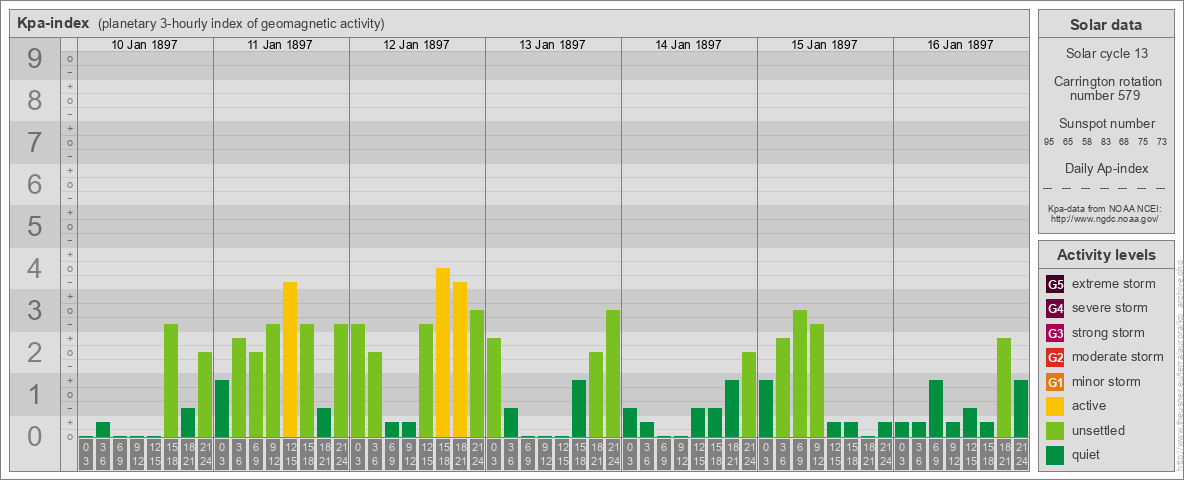1184x480 pixels.
Task: Select the 10 Jan 1897 date header
Action: coord(144,45)
